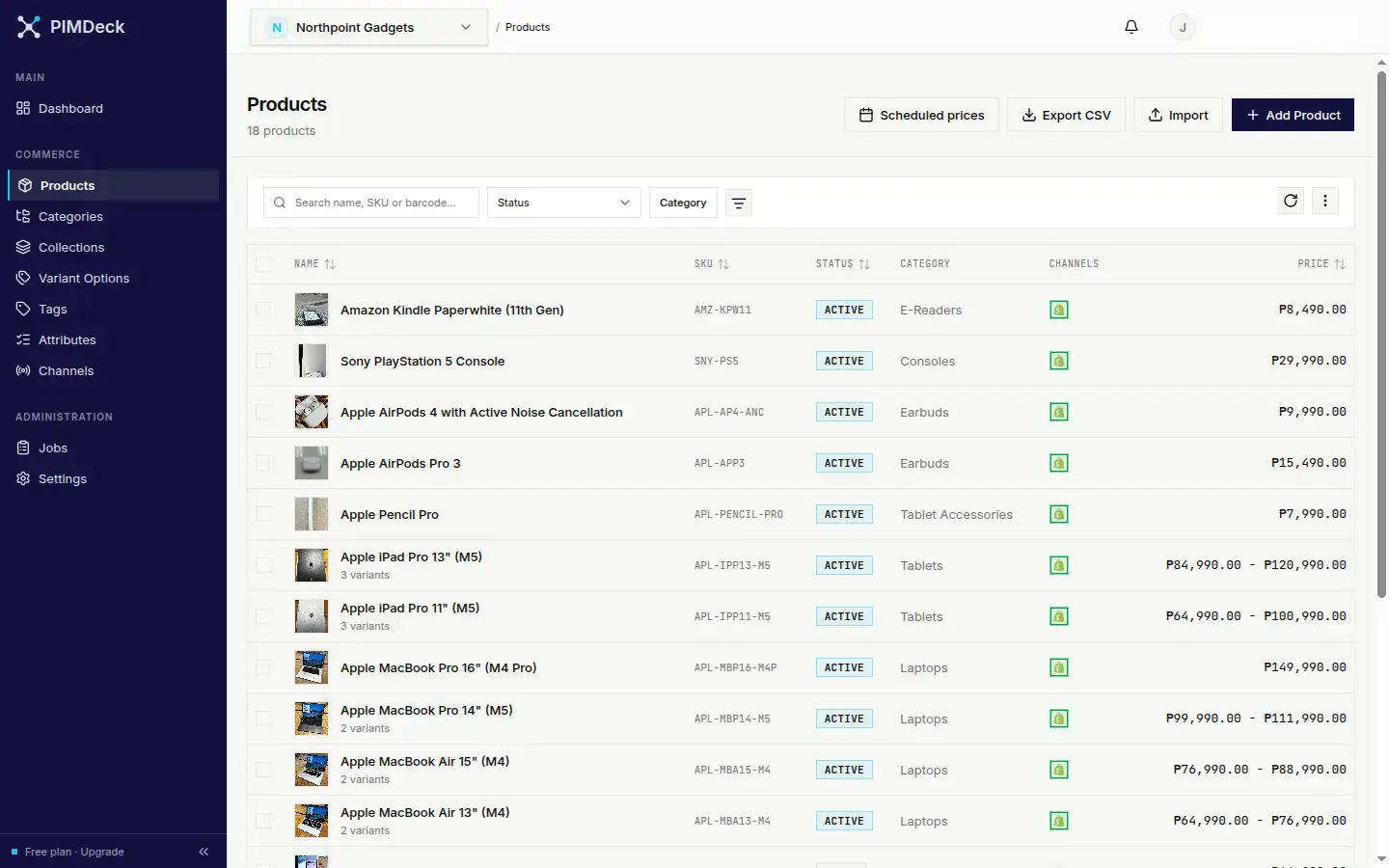This screenshot has width=1389, height=868.
Task: Open the Northpoint Gadgets store switcher
Action: click(x=368, y=27)
